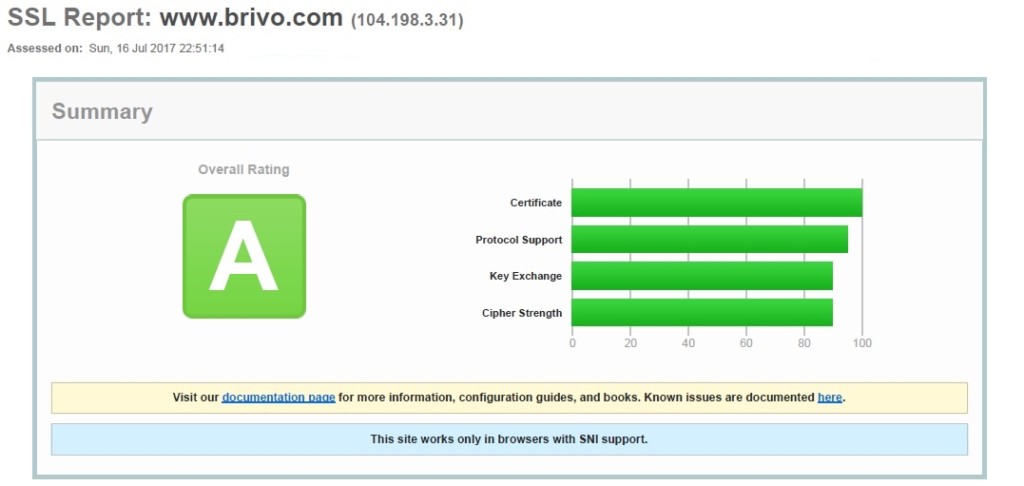The height and width of the screenshot is (486, 1024).
Task: Select the Cipher Strength score bar
Action: pyautogui.click(x=702, y=313)
